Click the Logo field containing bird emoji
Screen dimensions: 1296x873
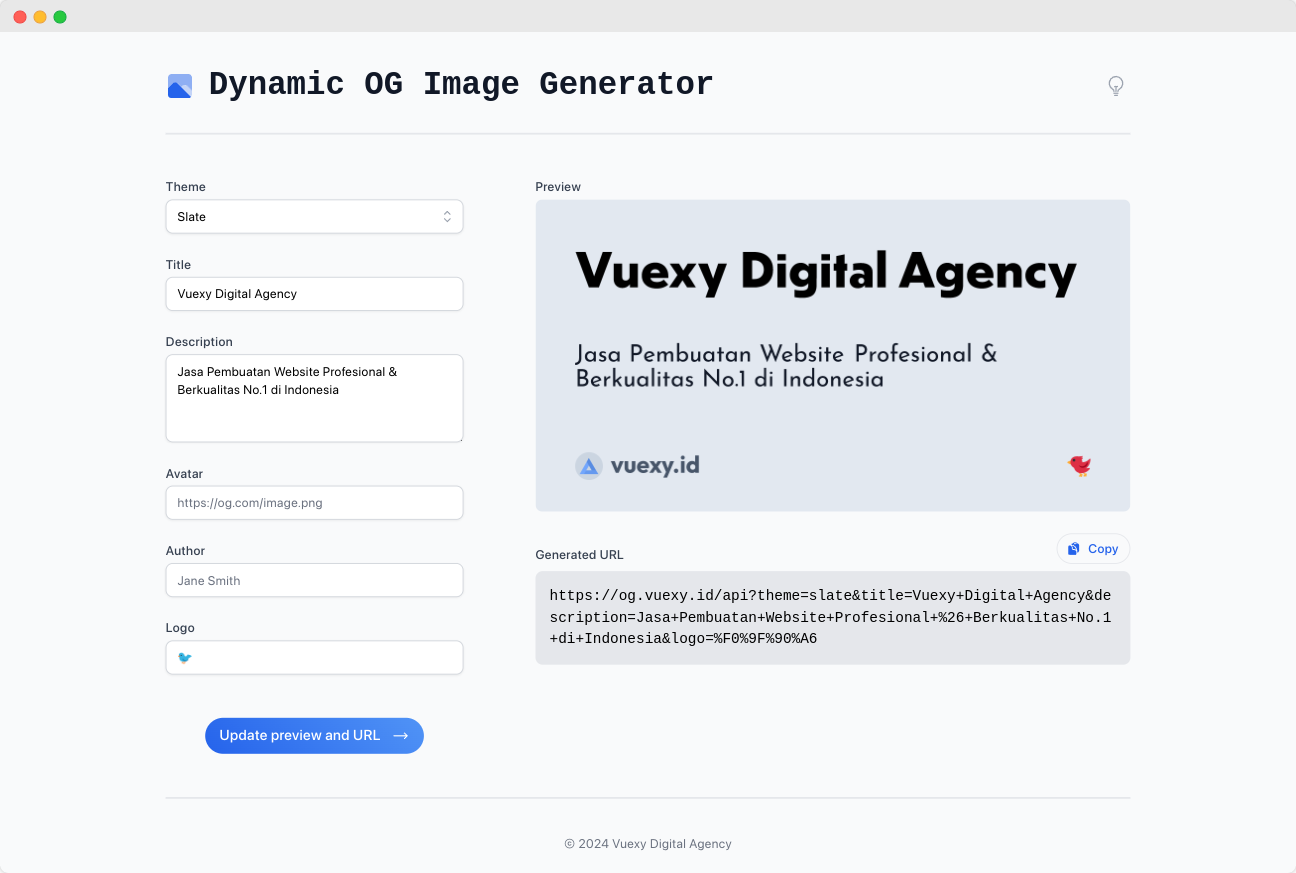click(x=314, y=658)
